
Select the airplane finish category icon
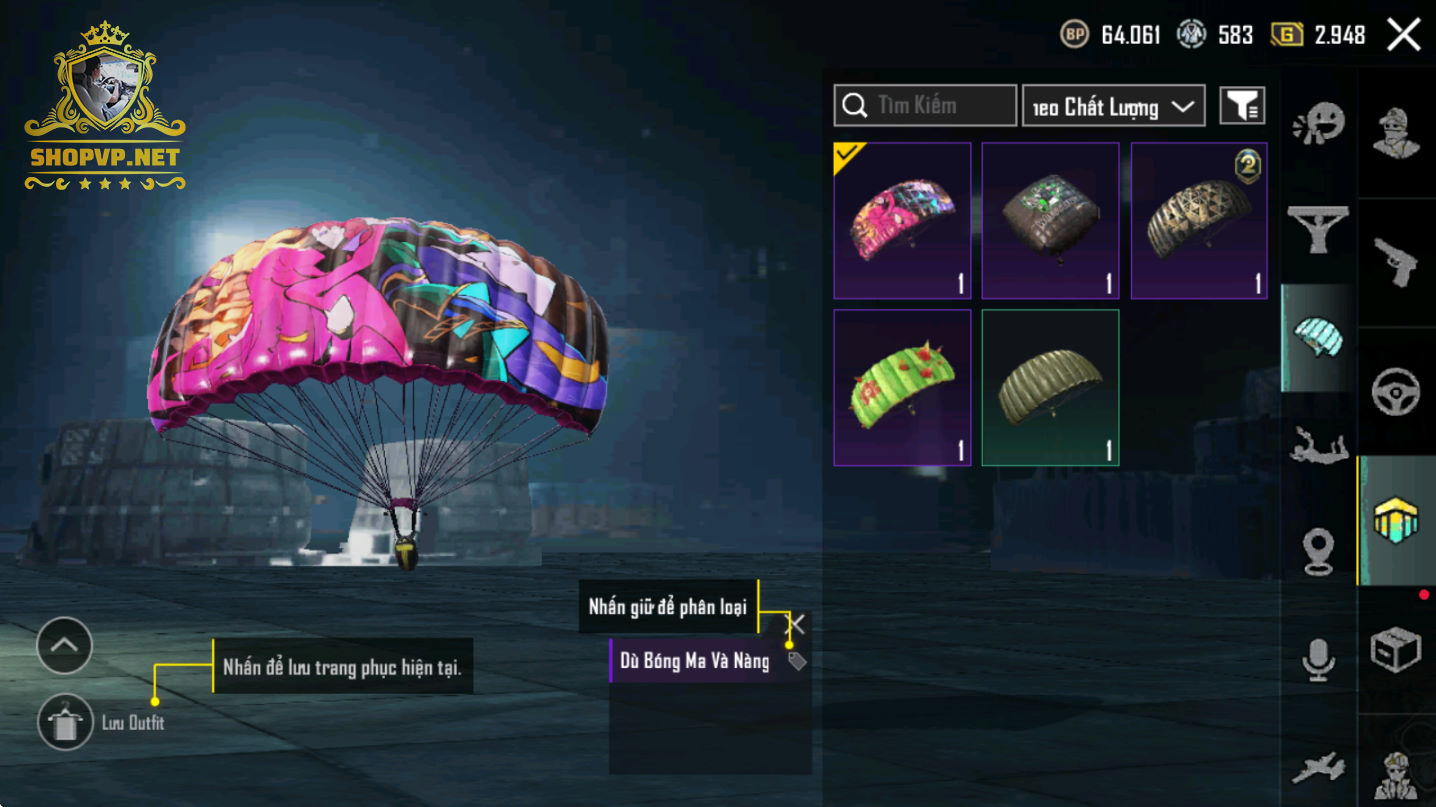tap(1318, 768)
